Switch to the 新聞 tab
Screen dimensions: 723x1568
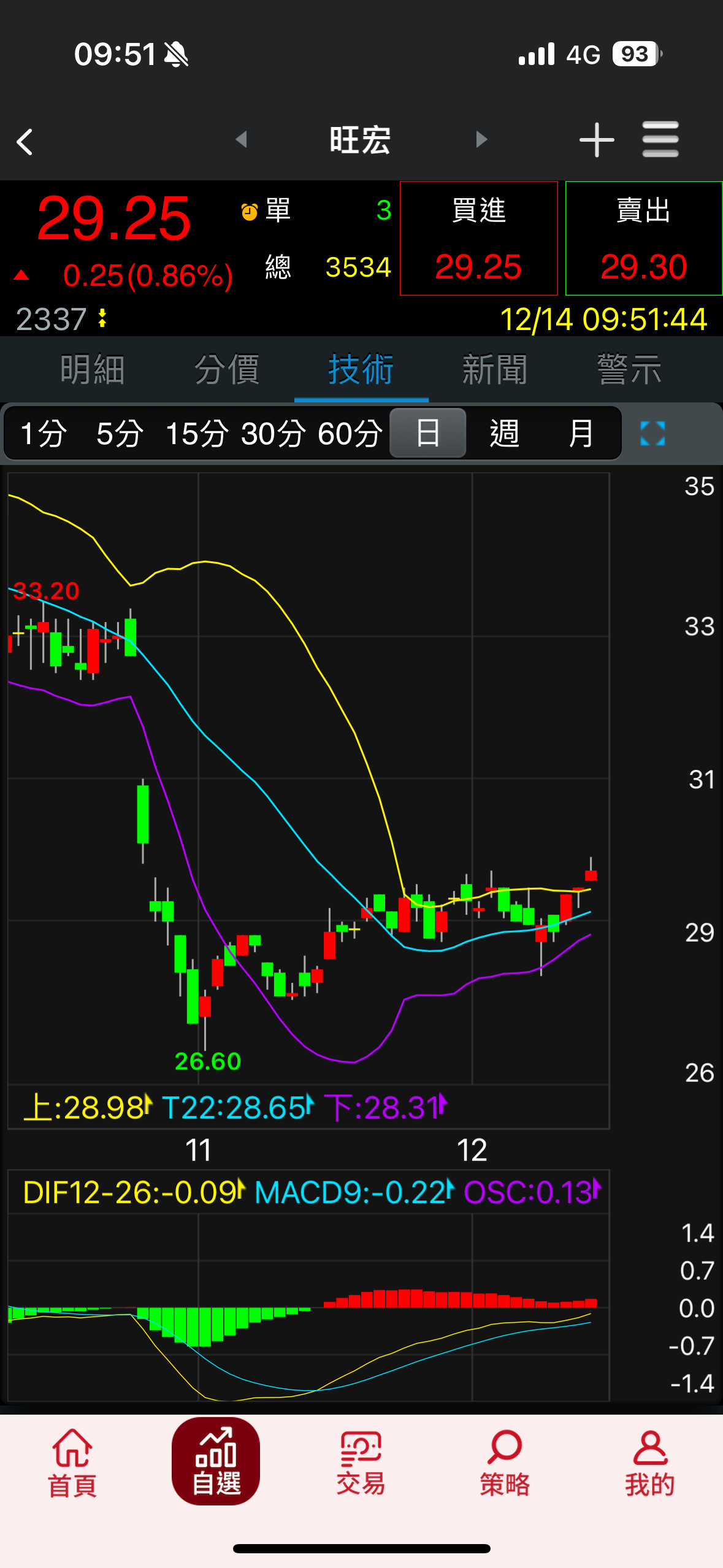pyautogui.click(x=494, y=370)
